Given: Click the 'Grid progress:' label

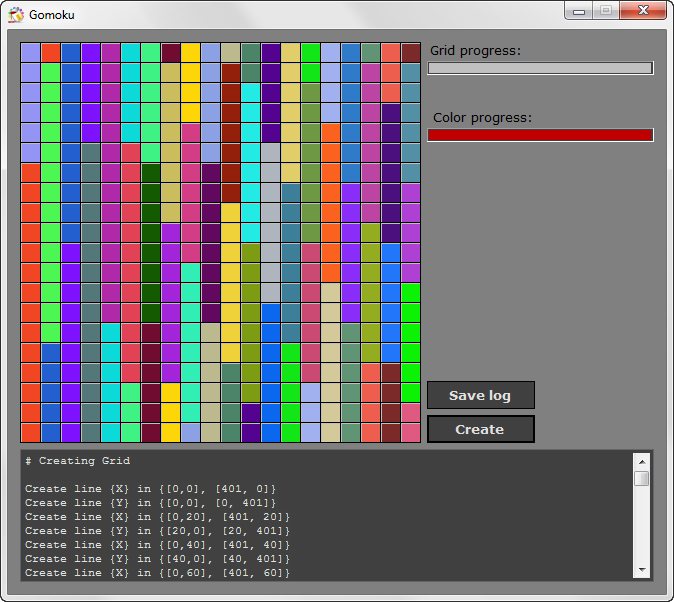Looking at the screenshot, I should [476, 51].
